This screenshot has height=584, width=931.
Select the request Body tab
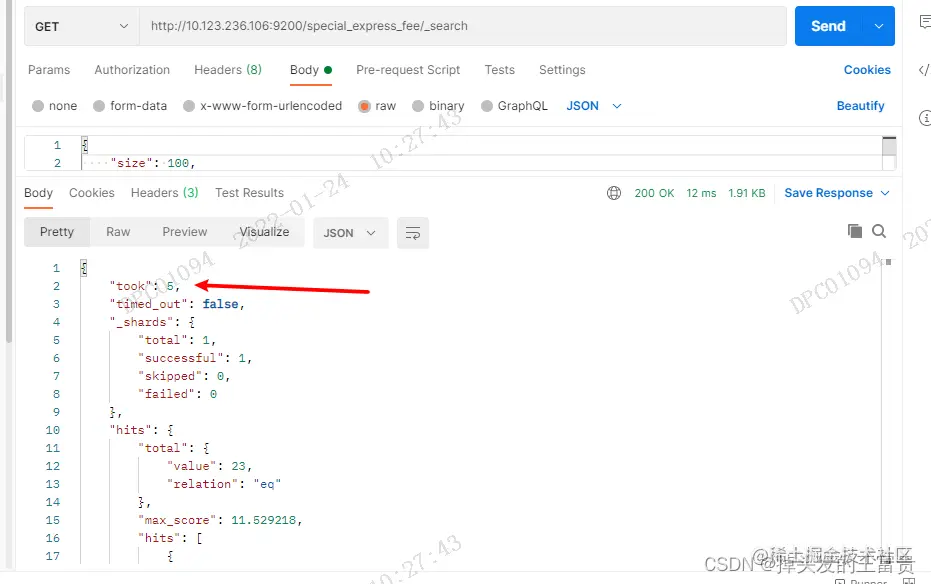point(311,69)
